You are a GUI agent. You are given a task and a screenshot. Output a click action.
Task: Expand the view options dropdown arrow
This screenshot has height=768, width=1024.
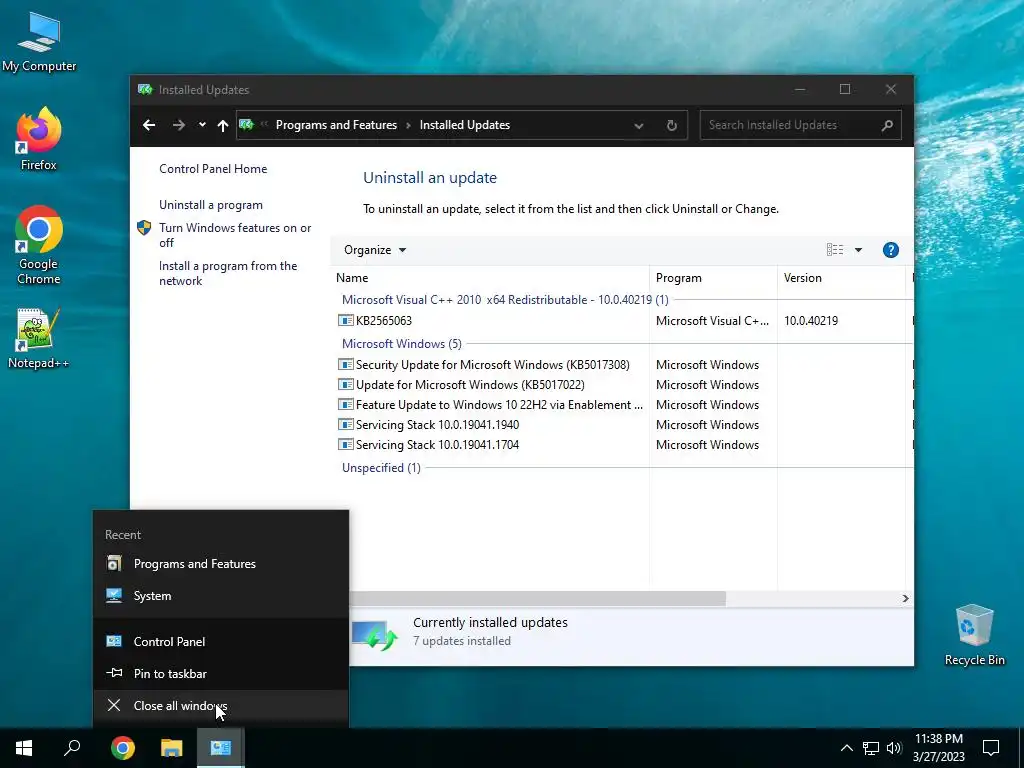tap(858, 250)
